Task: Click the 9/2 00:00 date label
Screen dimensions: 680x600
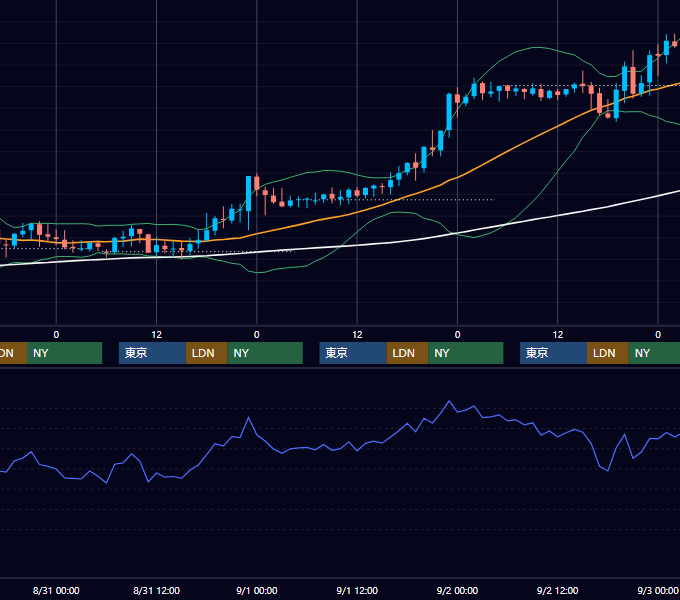Action: 457,590
